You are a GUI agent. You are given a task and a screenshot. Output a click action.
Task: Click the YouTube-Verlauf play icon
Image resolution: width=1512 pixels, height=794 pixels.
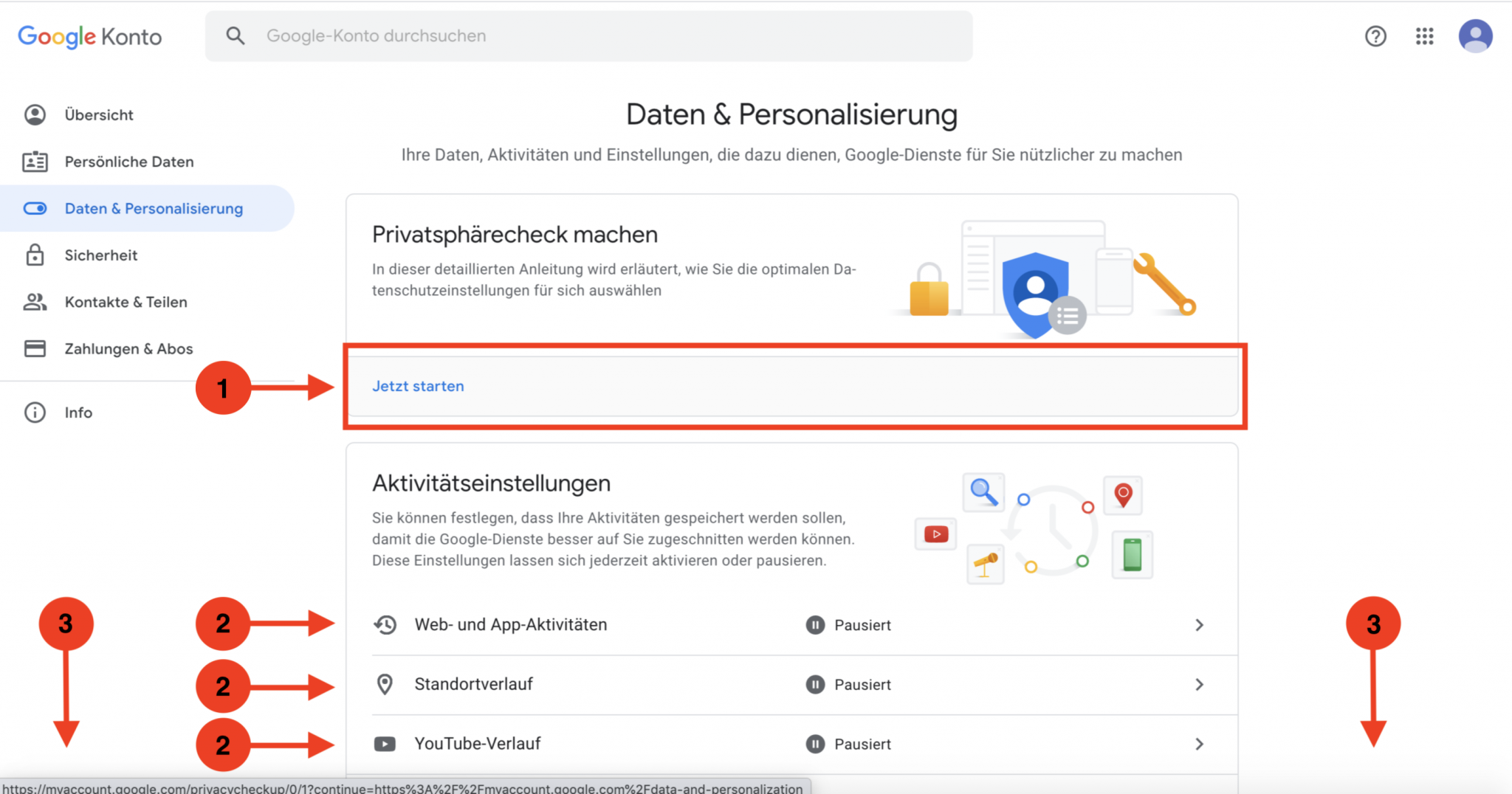click(385, 743)
